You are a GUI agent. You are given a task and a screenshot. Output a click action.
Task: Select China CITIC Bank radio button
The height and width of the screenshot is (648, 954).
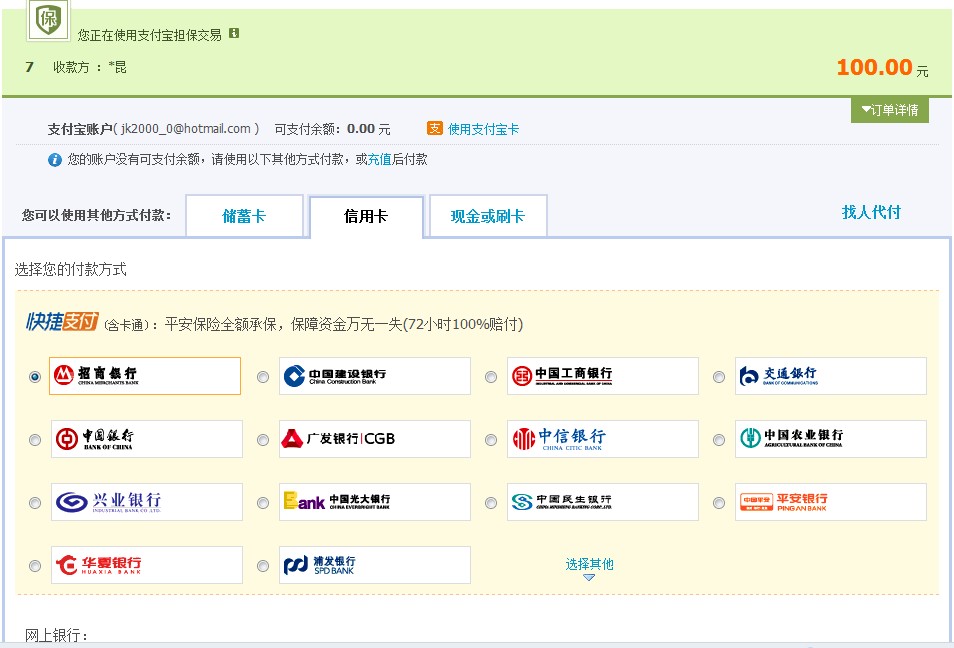[491, 439]
